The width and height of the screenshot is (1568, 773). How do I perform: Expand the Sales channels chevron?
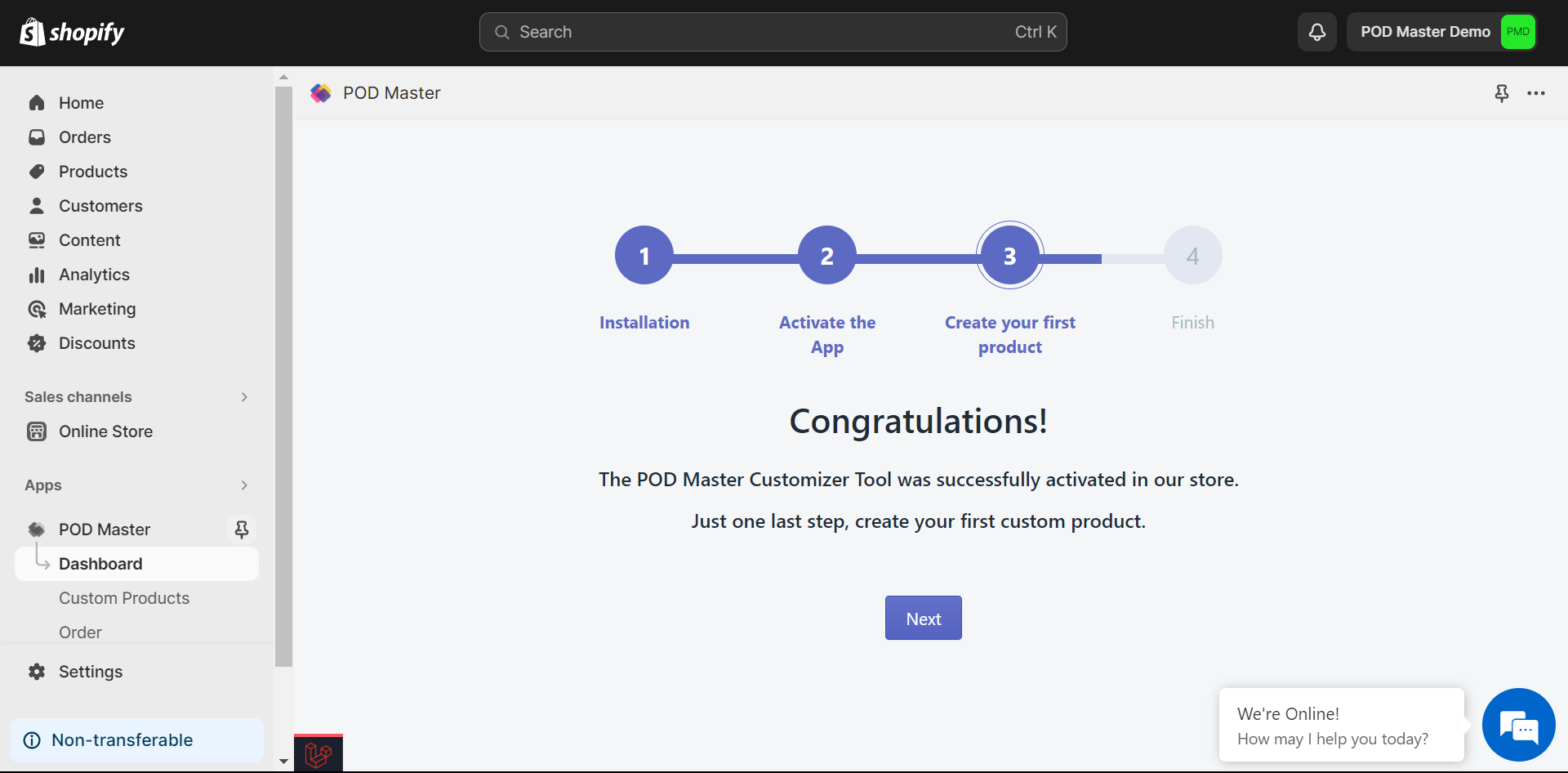pos(244,397)
